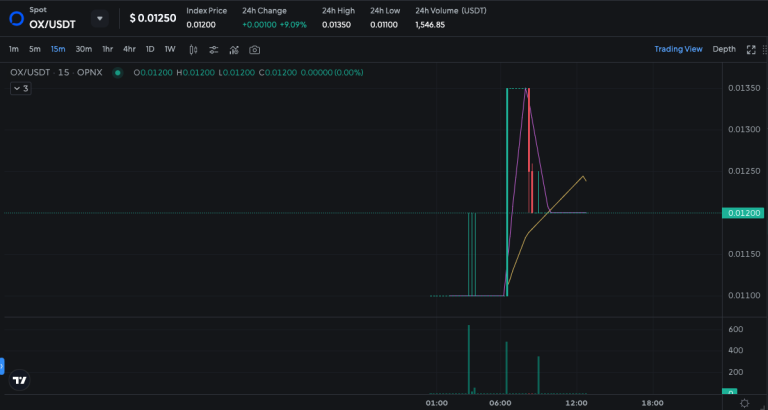
Task: Open chart settings sliders icon
Action: tap(212, 49)
